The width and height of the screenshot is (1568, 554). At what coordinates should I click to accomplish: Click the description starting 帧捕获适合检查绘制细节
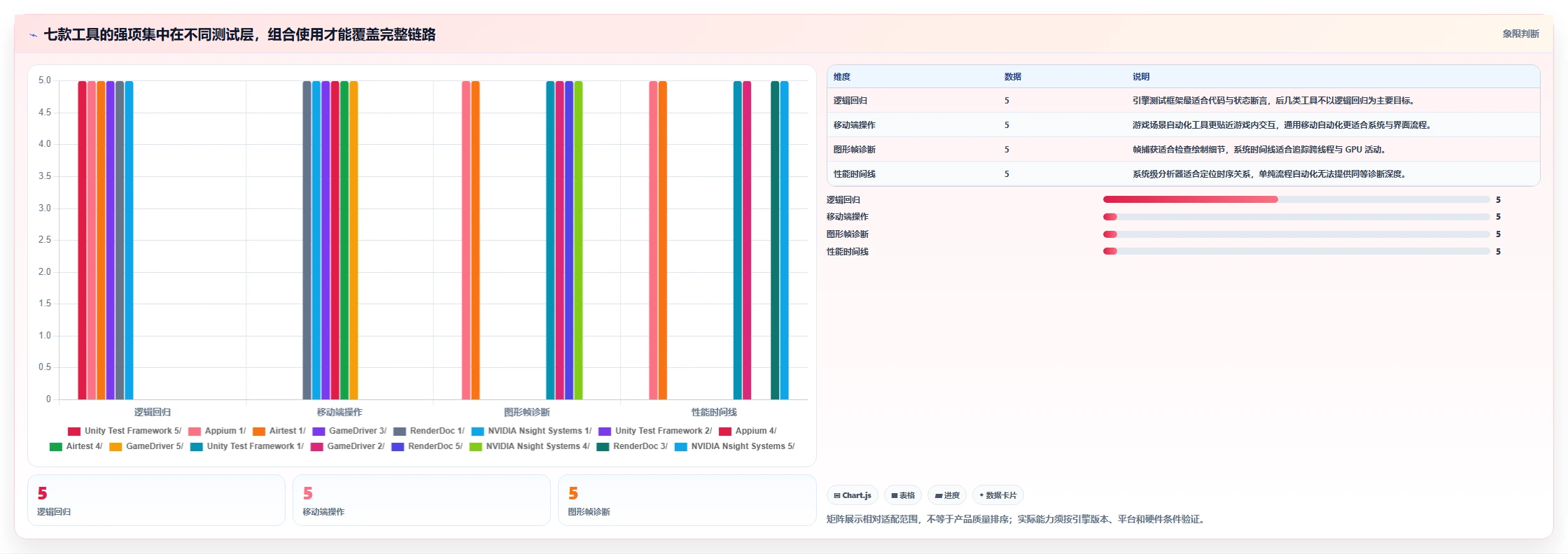tap(1260, 150)
